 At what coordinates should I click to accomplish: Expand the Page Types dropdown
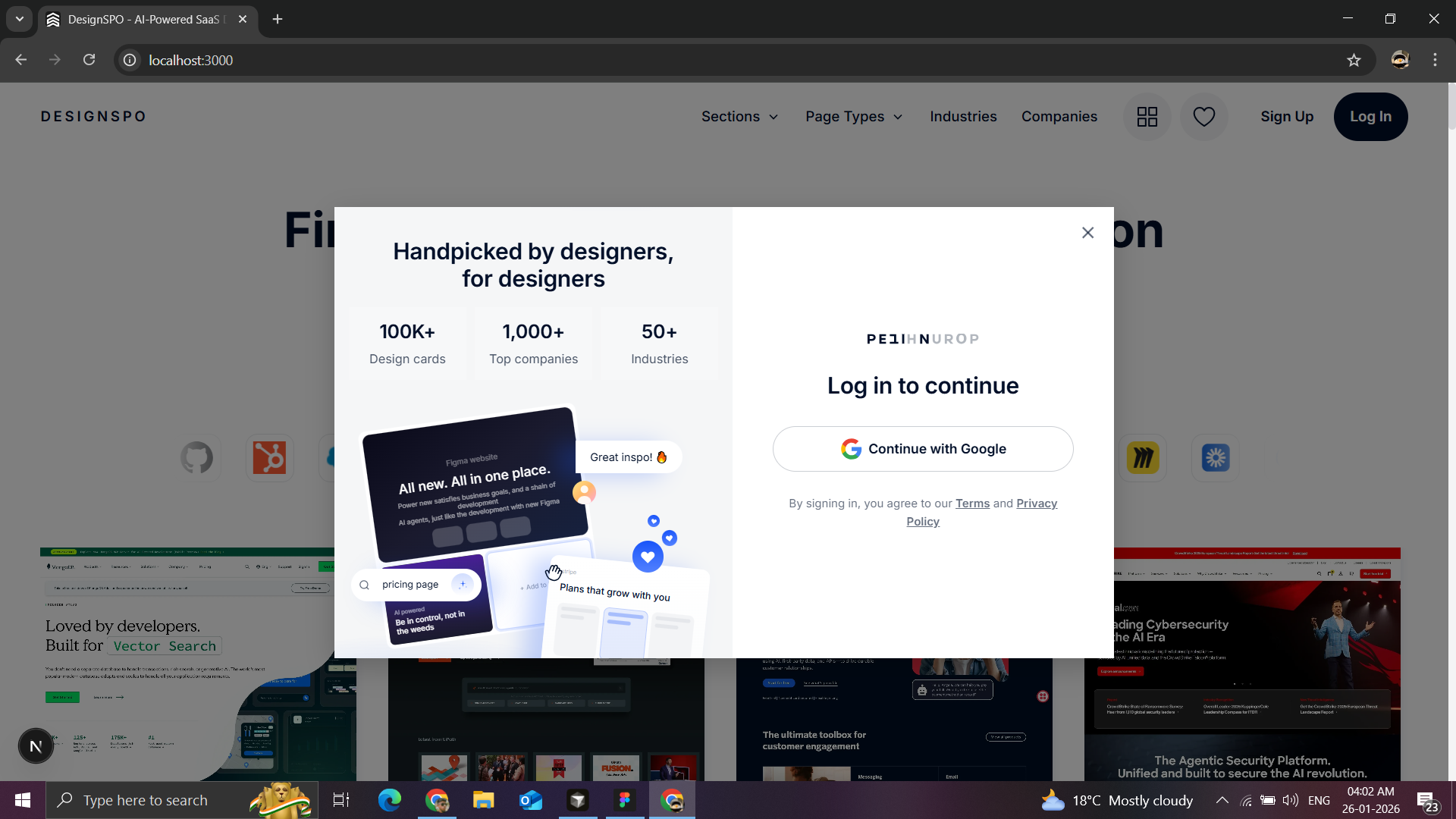854,117
